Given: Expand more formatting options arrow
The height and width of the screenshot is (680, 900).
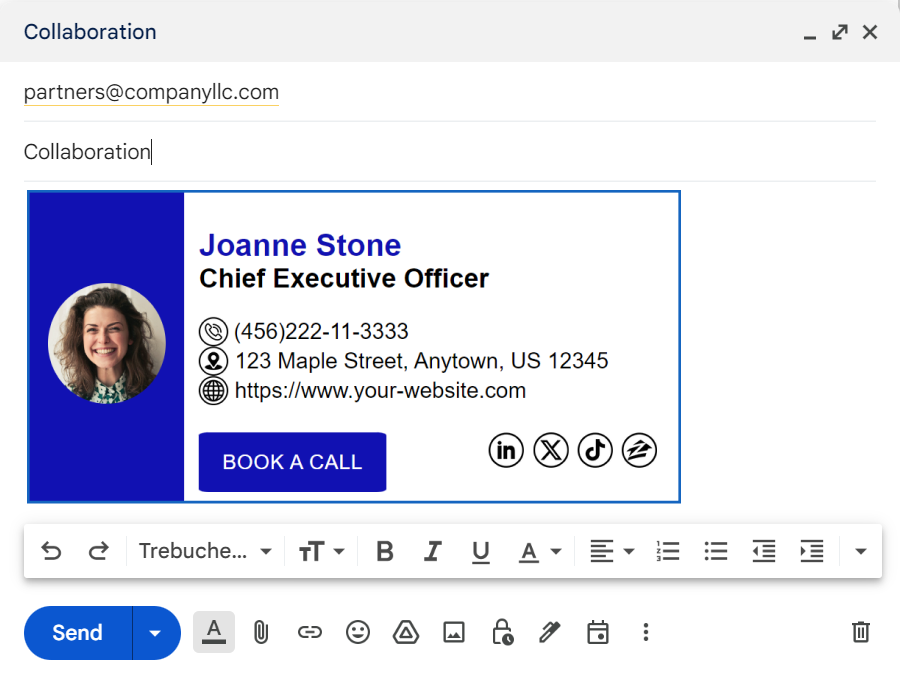Looking at the screenshot, I should (860, 551).
